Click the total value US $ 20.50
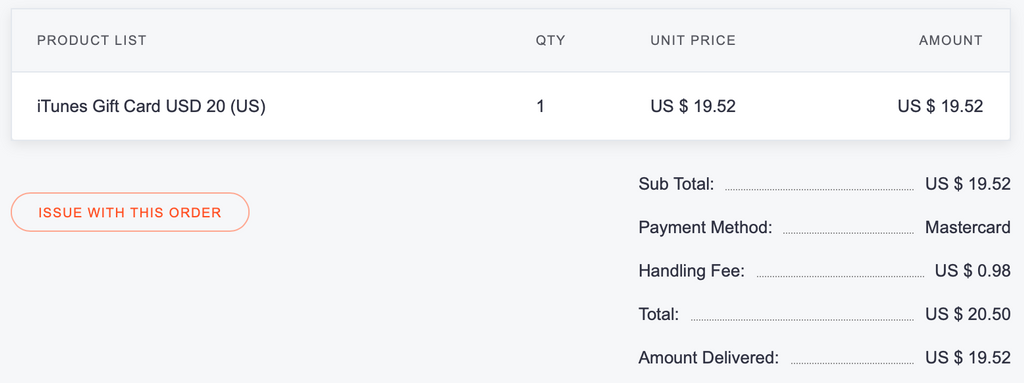The height and width of the screenshot is (383, 1024). 968,314
